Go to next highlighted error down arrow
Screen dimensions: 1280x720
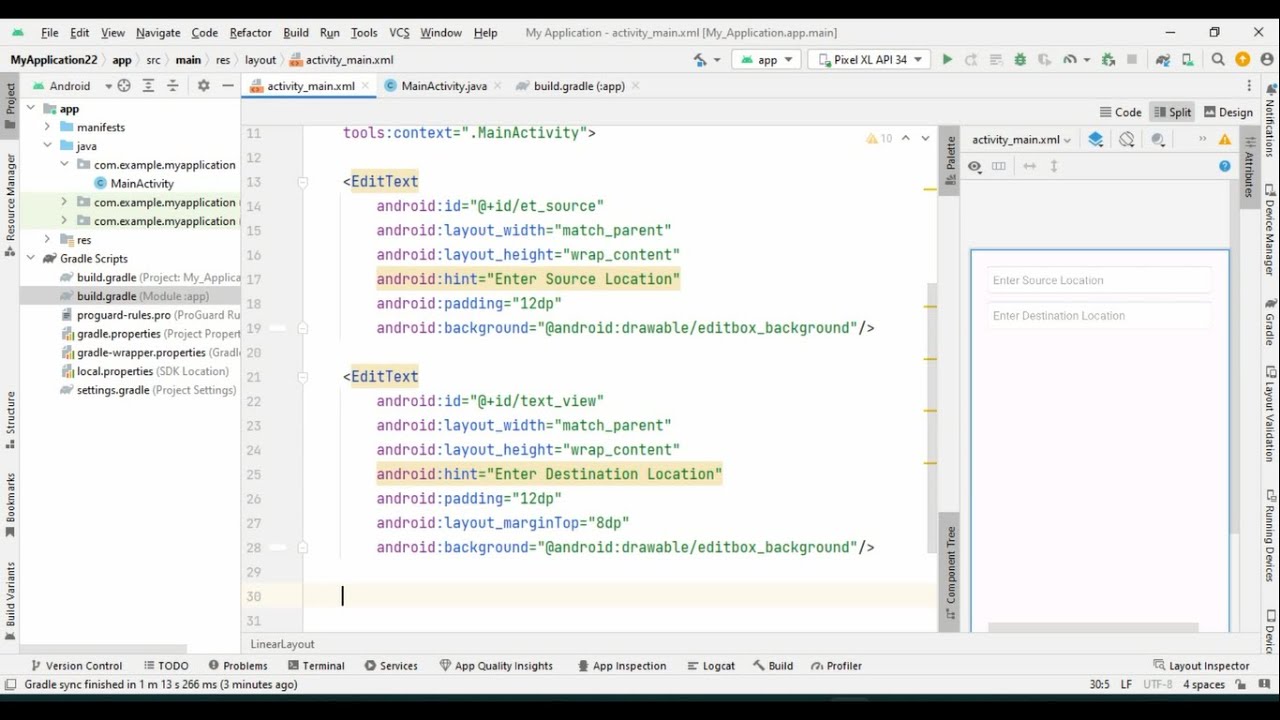[925, 138]
